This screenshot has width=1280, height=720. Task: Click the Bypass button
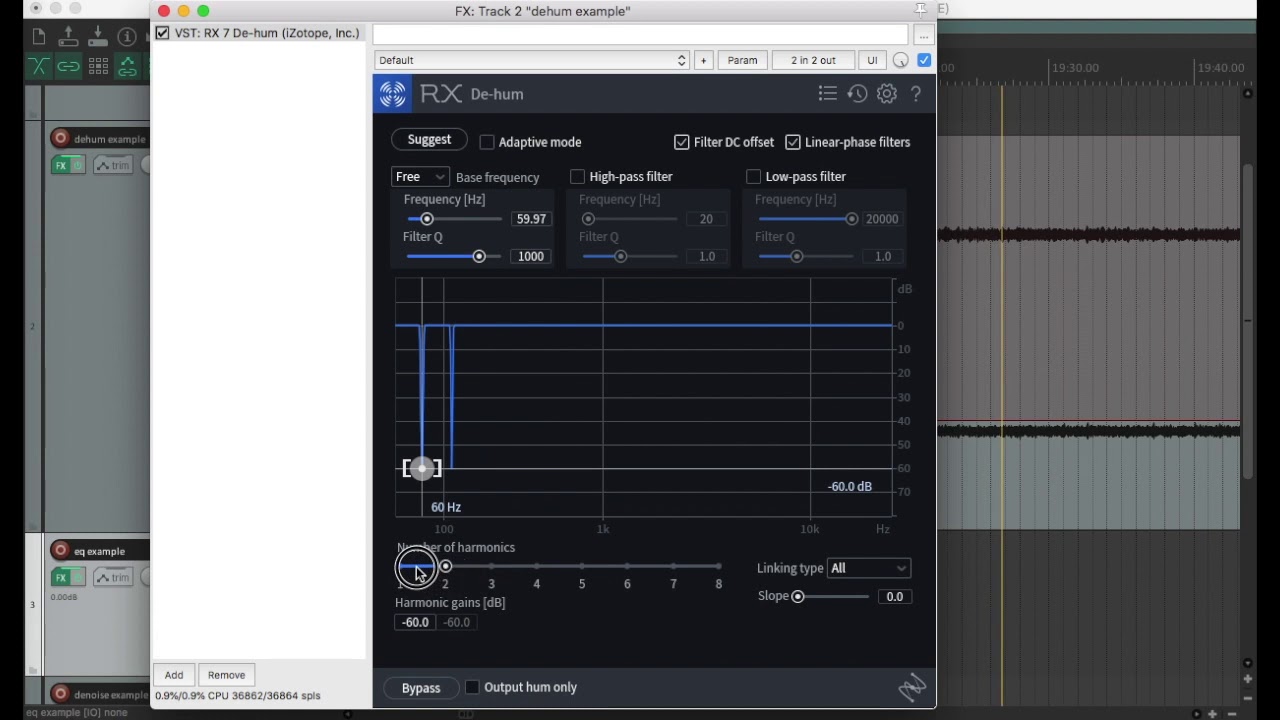(x=421, y=688)
